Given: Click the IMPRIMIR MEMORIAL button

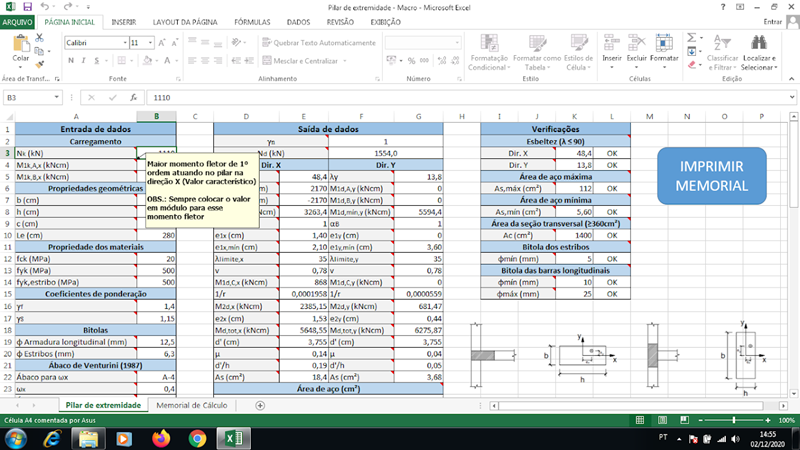Looking at the screenshot, I should point(711,176).
